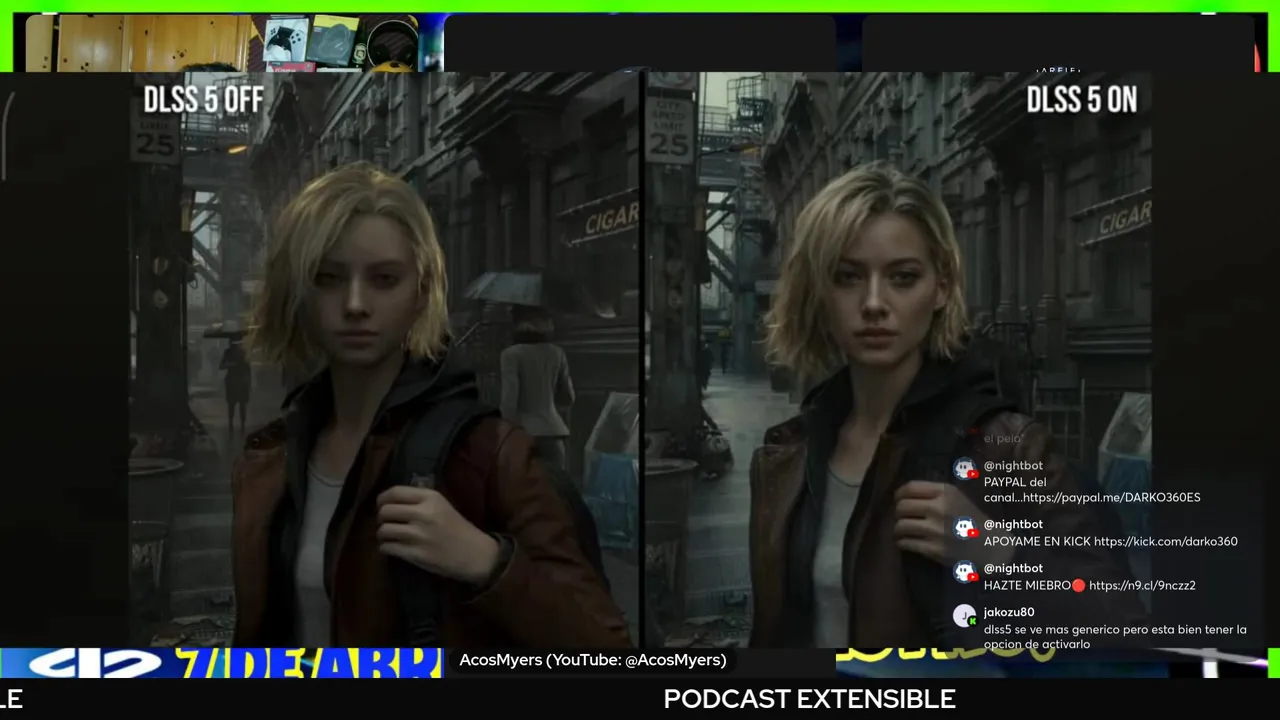Open the paypal.me/DARKO360ES link
This screenshot has width=1280, height=720.
tap(1111, 497)
